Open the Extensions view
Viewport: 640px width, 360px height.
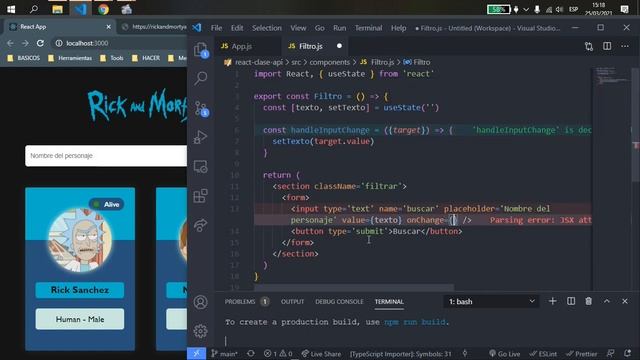200,196
